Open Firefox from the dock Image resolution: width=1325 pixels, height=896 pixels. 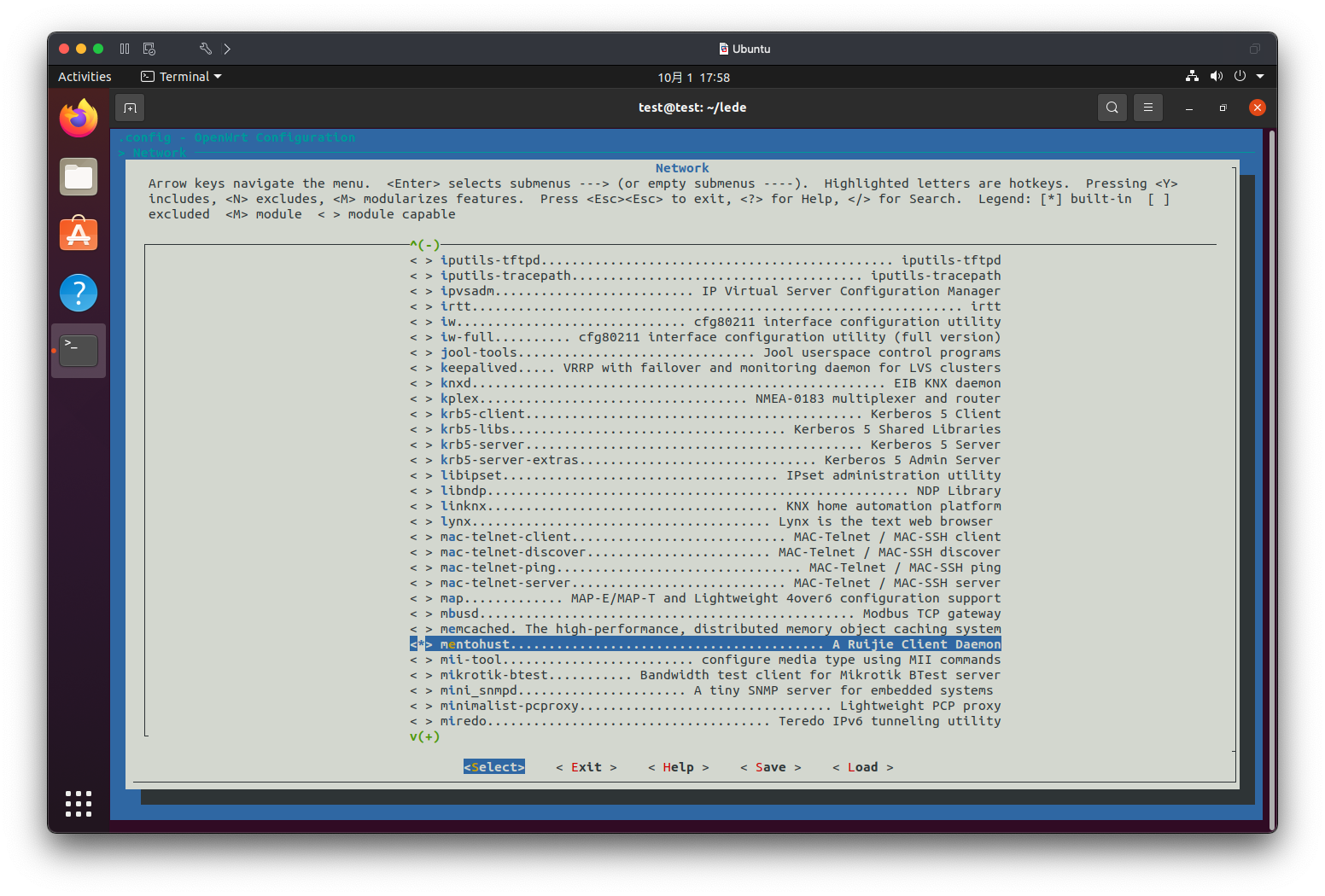tap(79, 119)
